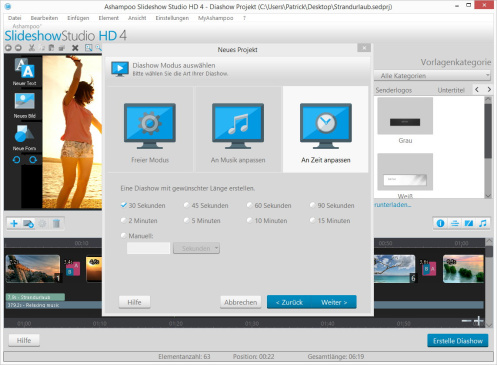497x365 pixels.
Task: Insert a Neue Form shape
Action: 24,134
